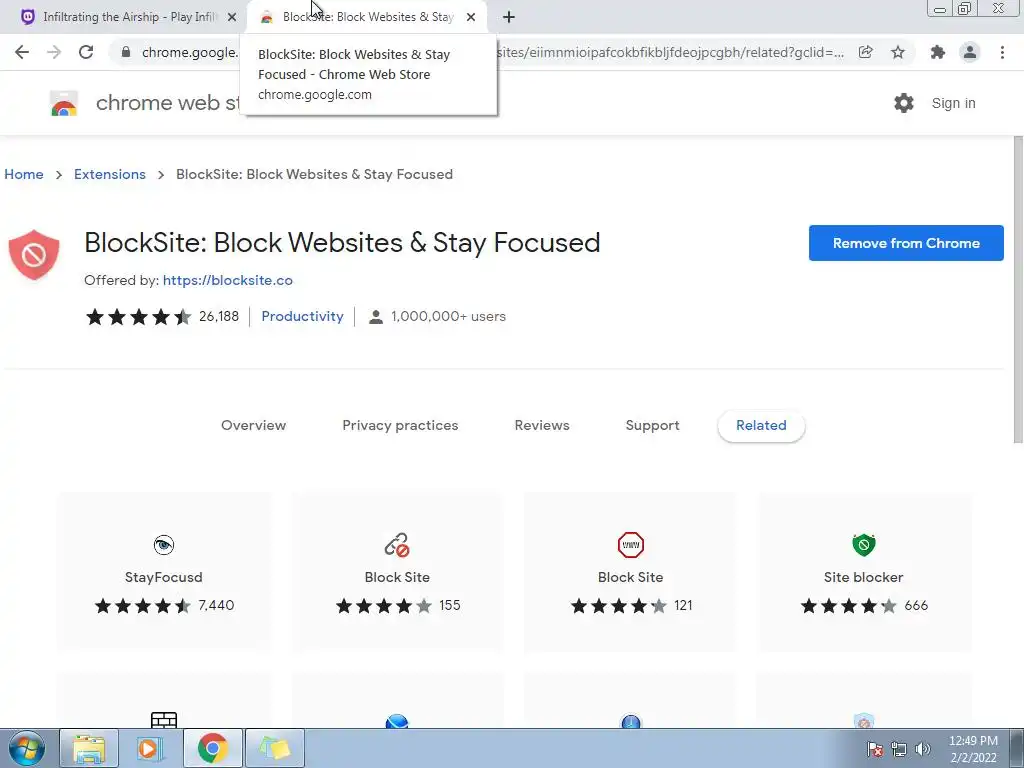
Task: Go to Home breadcrumb link
Action: (x=24, y=174)
